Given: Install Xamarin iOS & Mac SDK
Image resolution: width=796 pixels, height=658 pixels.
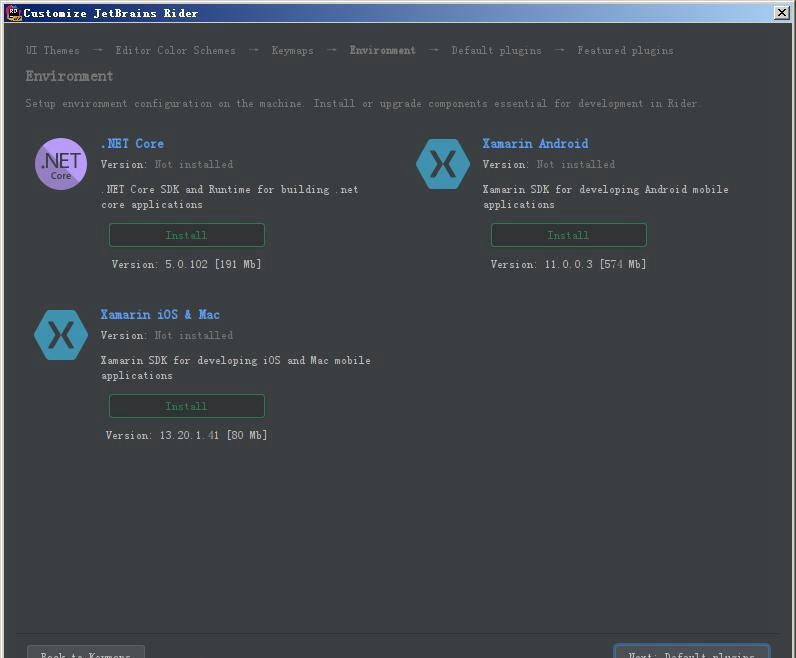Looking at the screenshot, I should (187, 406).
